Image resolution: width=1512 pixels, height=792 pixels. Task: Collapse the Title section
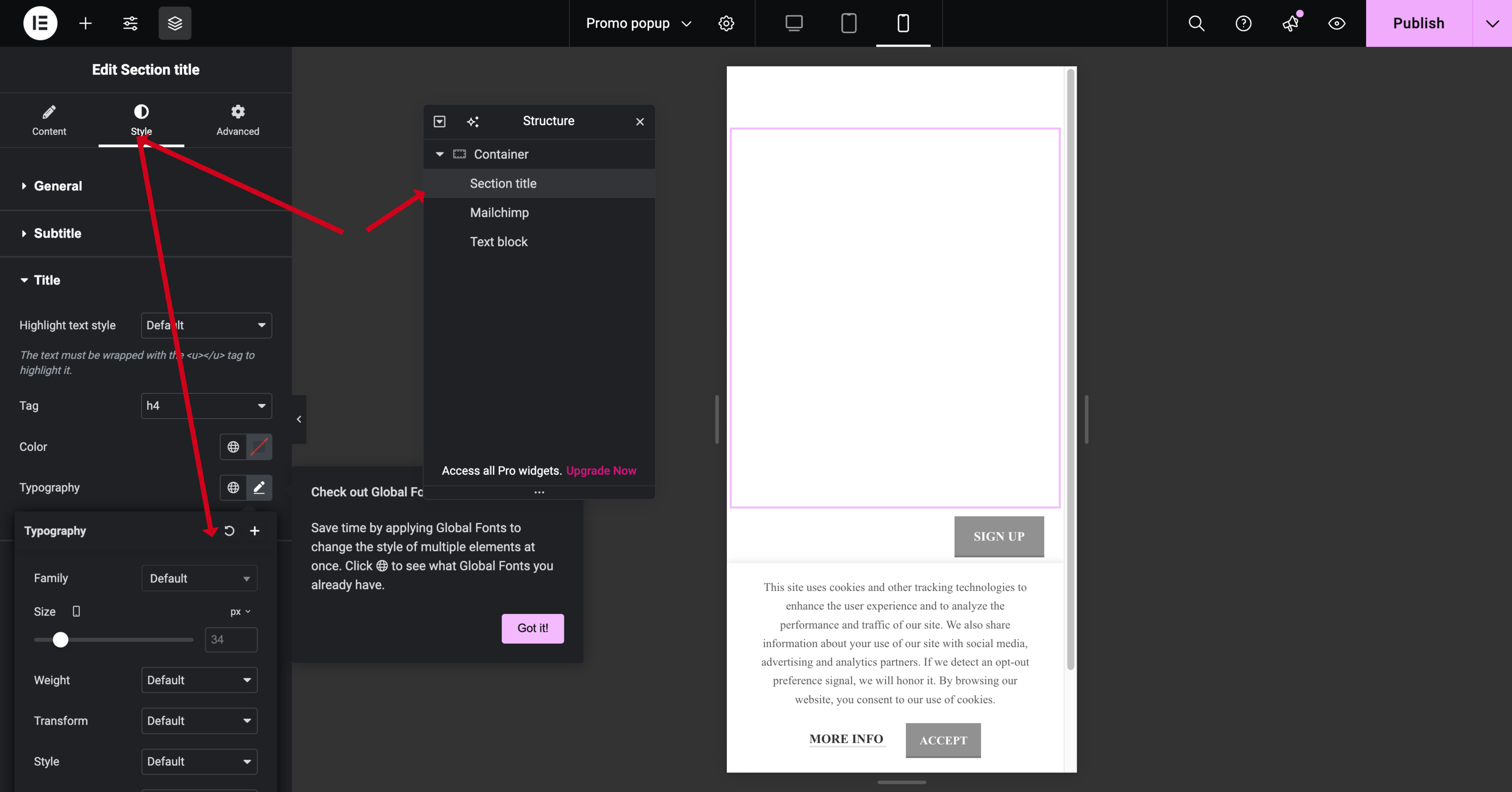click(x=145, y=280)
